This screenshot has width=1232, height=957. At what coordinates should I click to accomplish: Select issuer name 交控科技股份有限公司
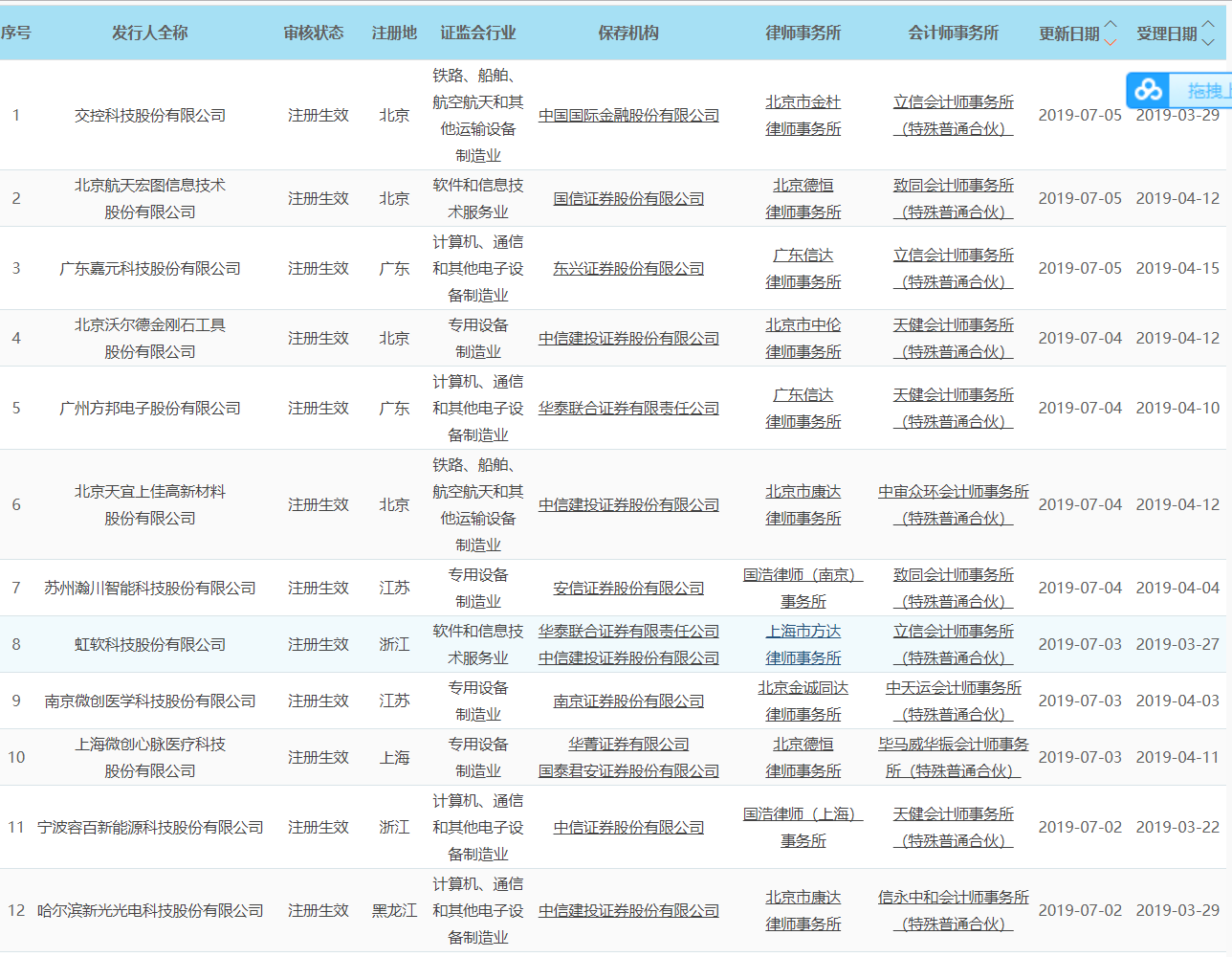click(x=150, y=115)
